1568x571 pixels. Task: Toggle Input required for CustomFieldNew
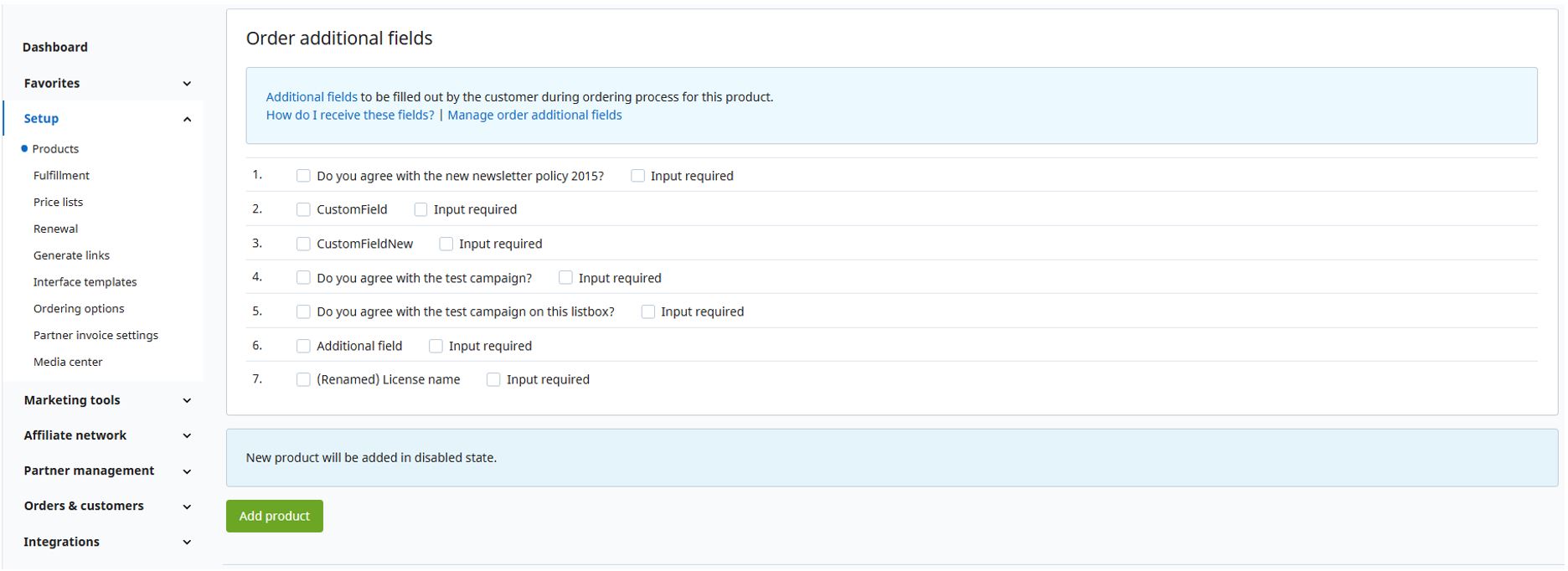[x=446, y=244]
